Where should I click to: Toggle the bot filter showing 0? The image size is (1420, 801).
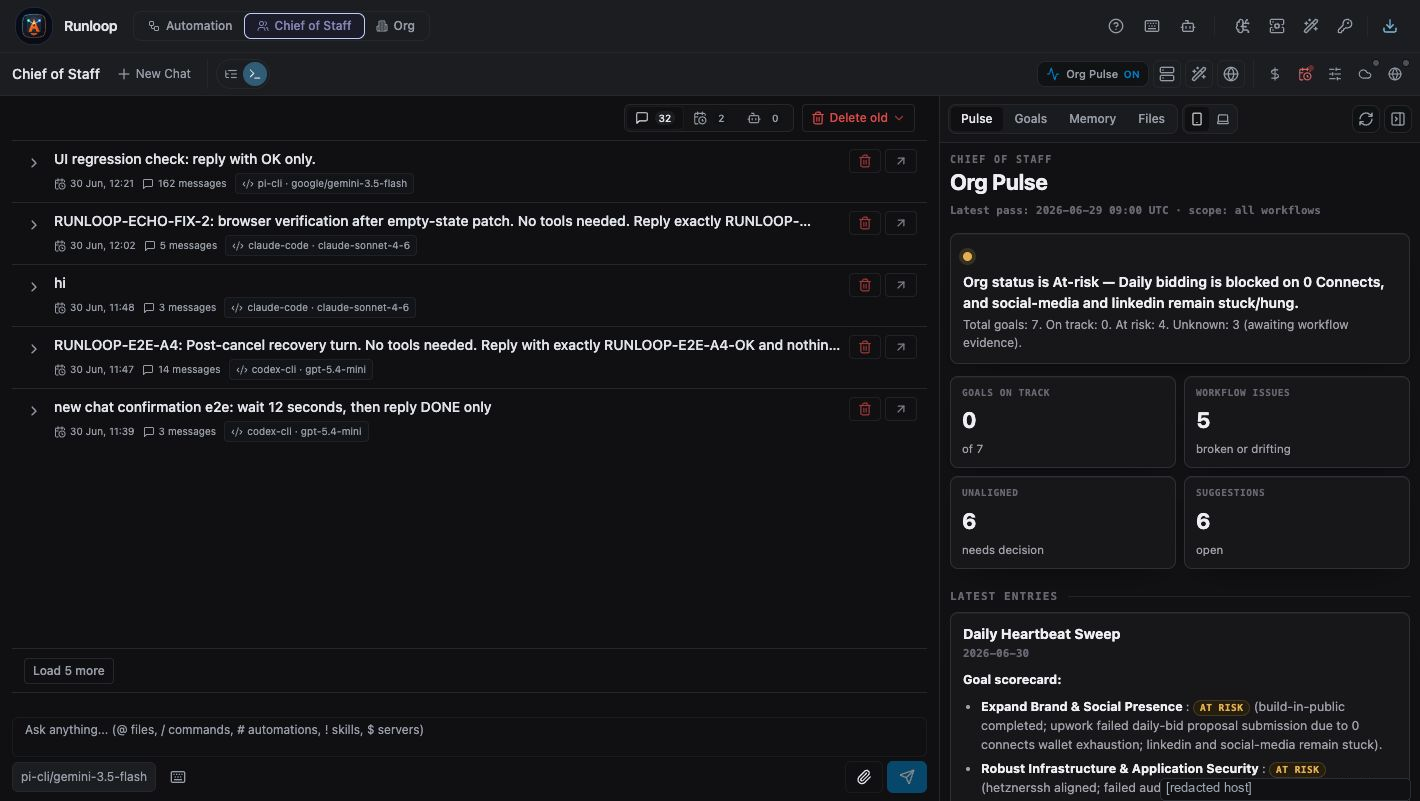click(764, 118)
